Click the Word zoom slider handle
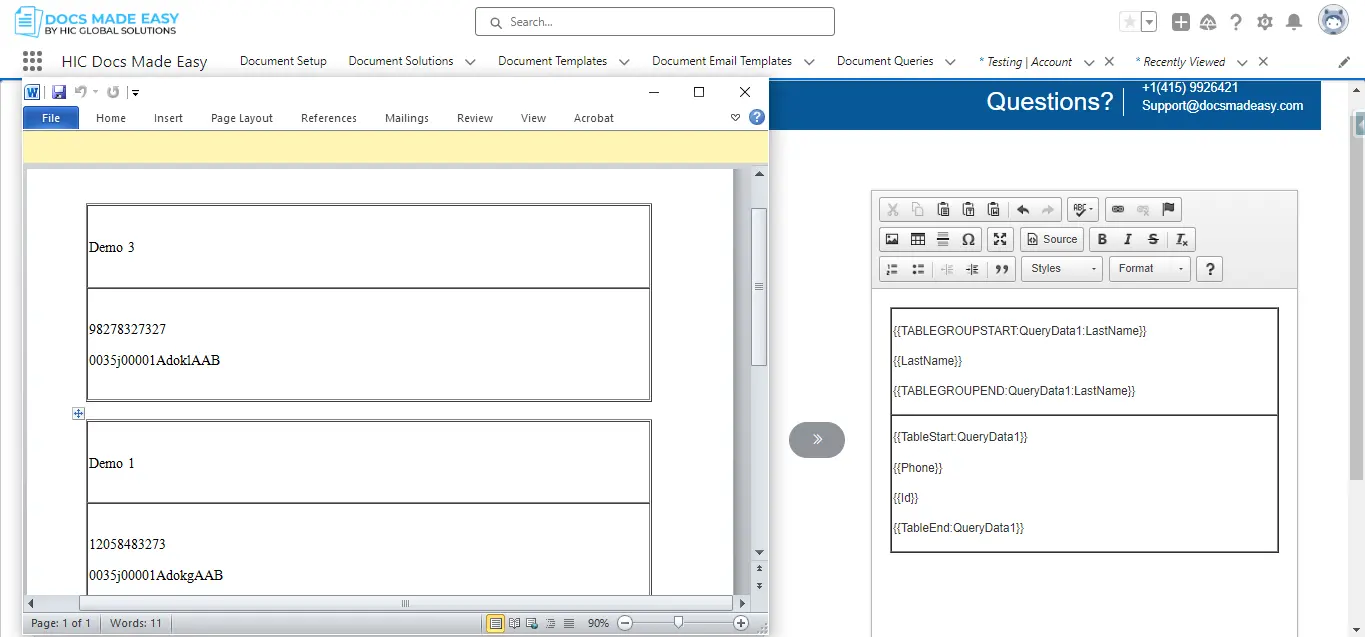The width and height of the screenshot is (1365, 637). [678, 622]
